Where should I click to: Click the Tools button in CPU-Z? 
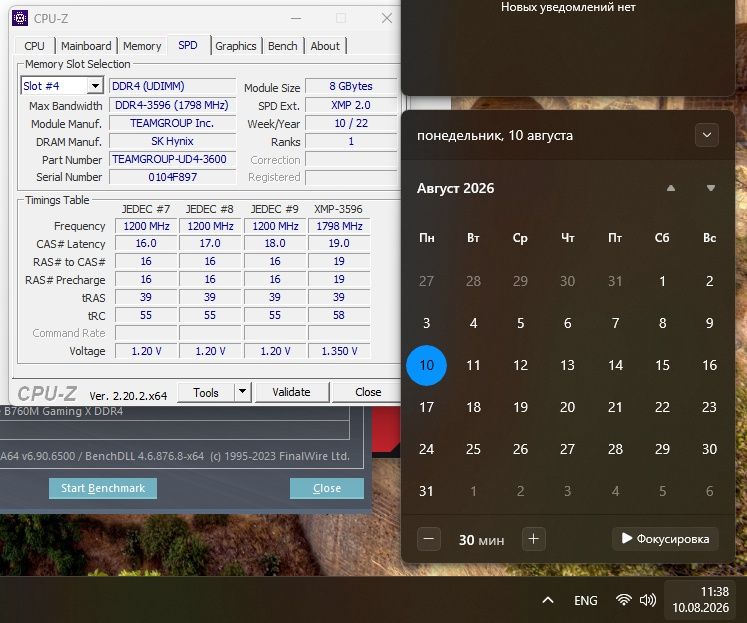pyautogui.click(x=206, y=392)
